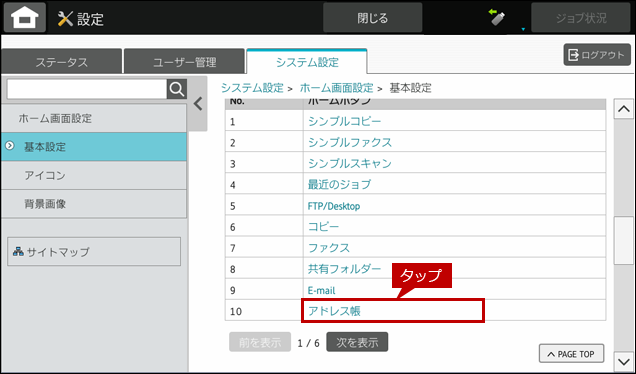
Task: Open アイコン in the sidebar
Action: click(94, 175)
